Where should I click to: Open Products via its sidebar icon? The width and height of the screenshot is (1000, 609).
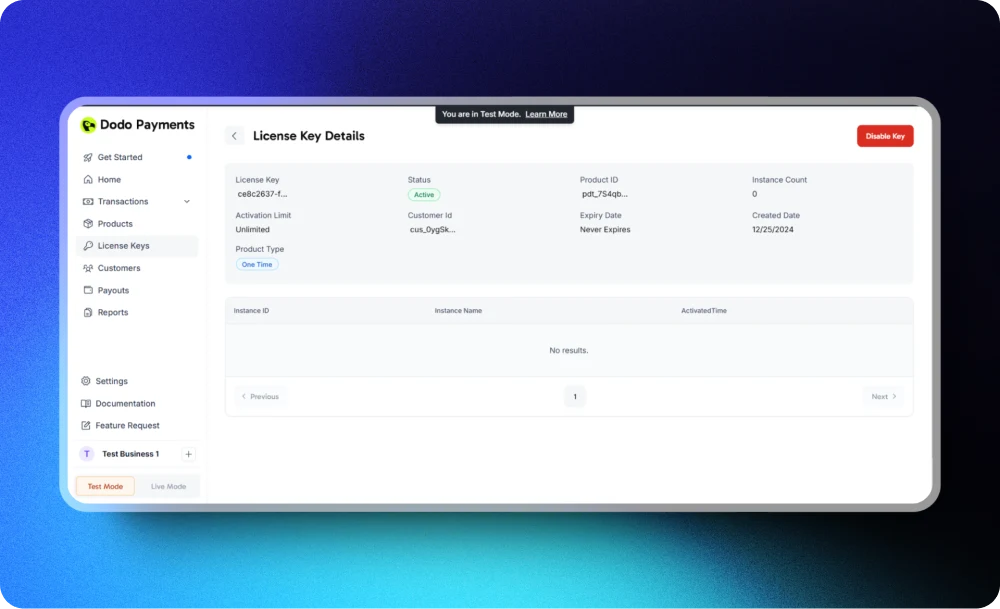click(87, 223)
